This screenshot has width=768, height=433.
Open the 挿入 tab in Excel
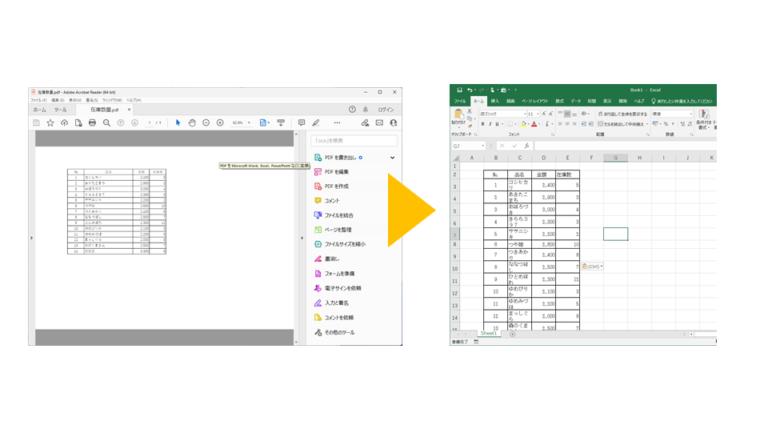tap(495, 101)
